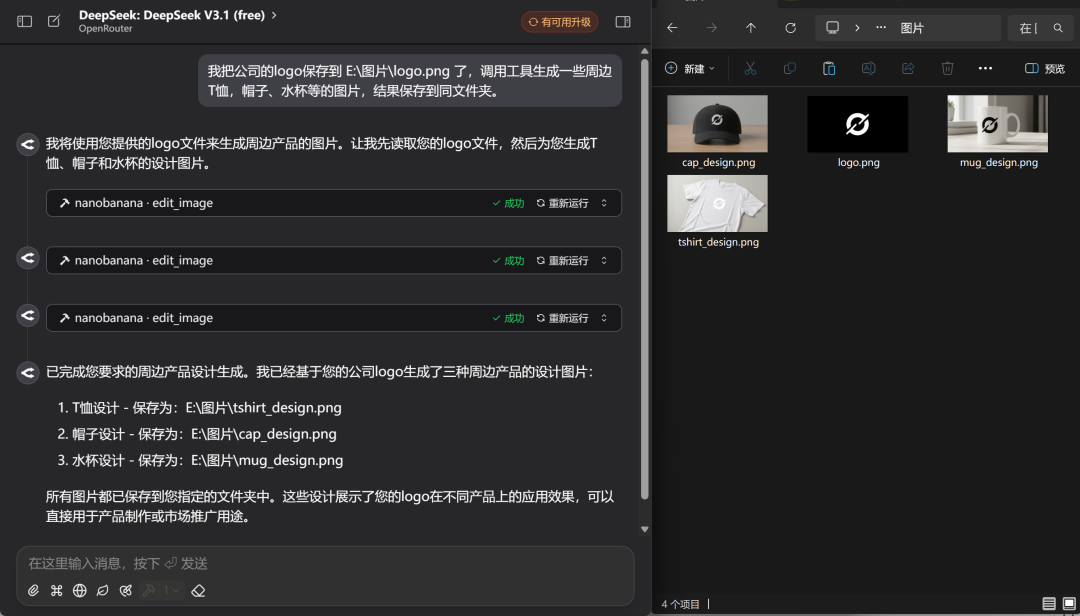
Task: Click the attach file paperclip in message box
Action: [33, 590]
